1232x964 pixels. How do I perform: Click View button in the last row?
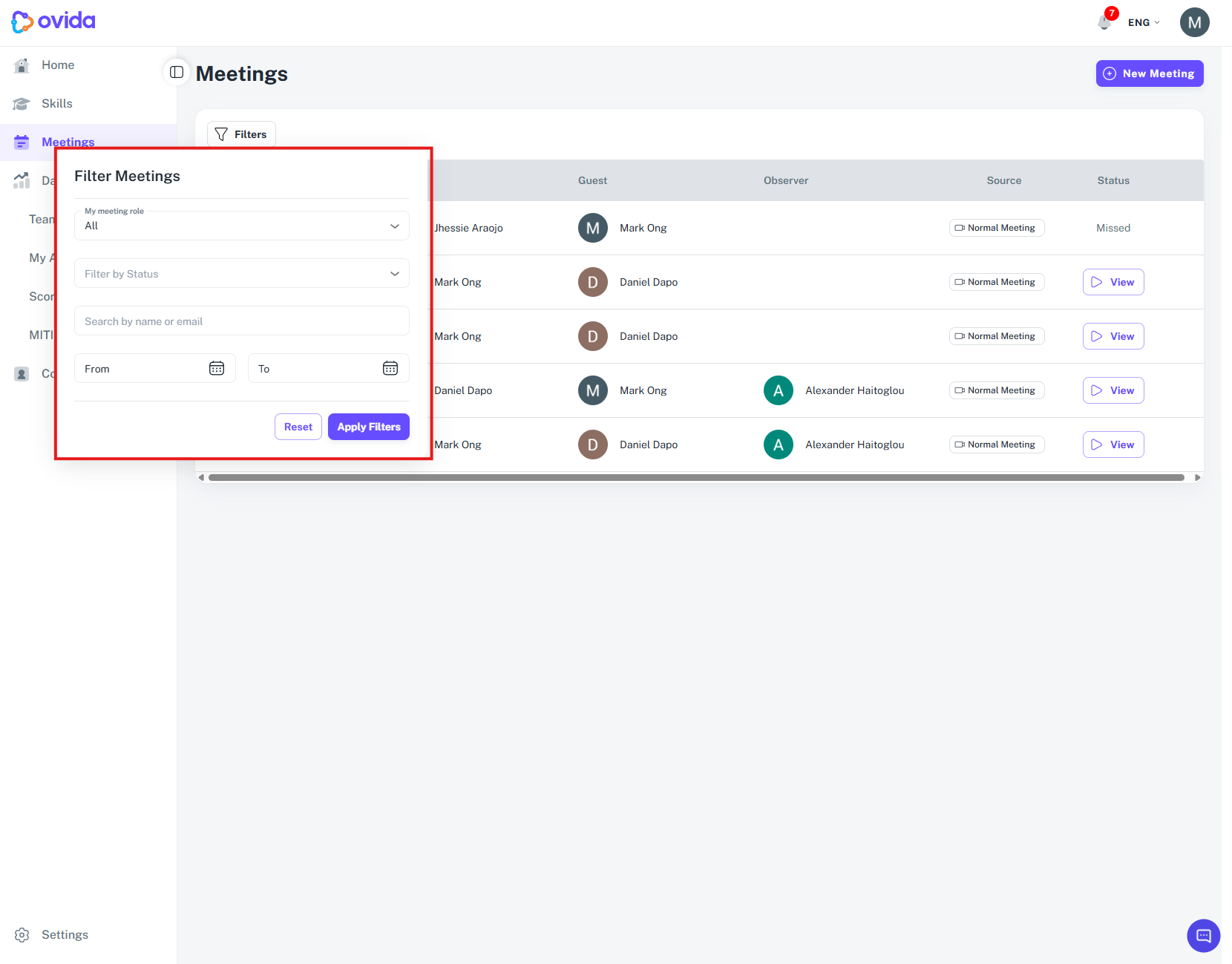tap(1113, 445)
